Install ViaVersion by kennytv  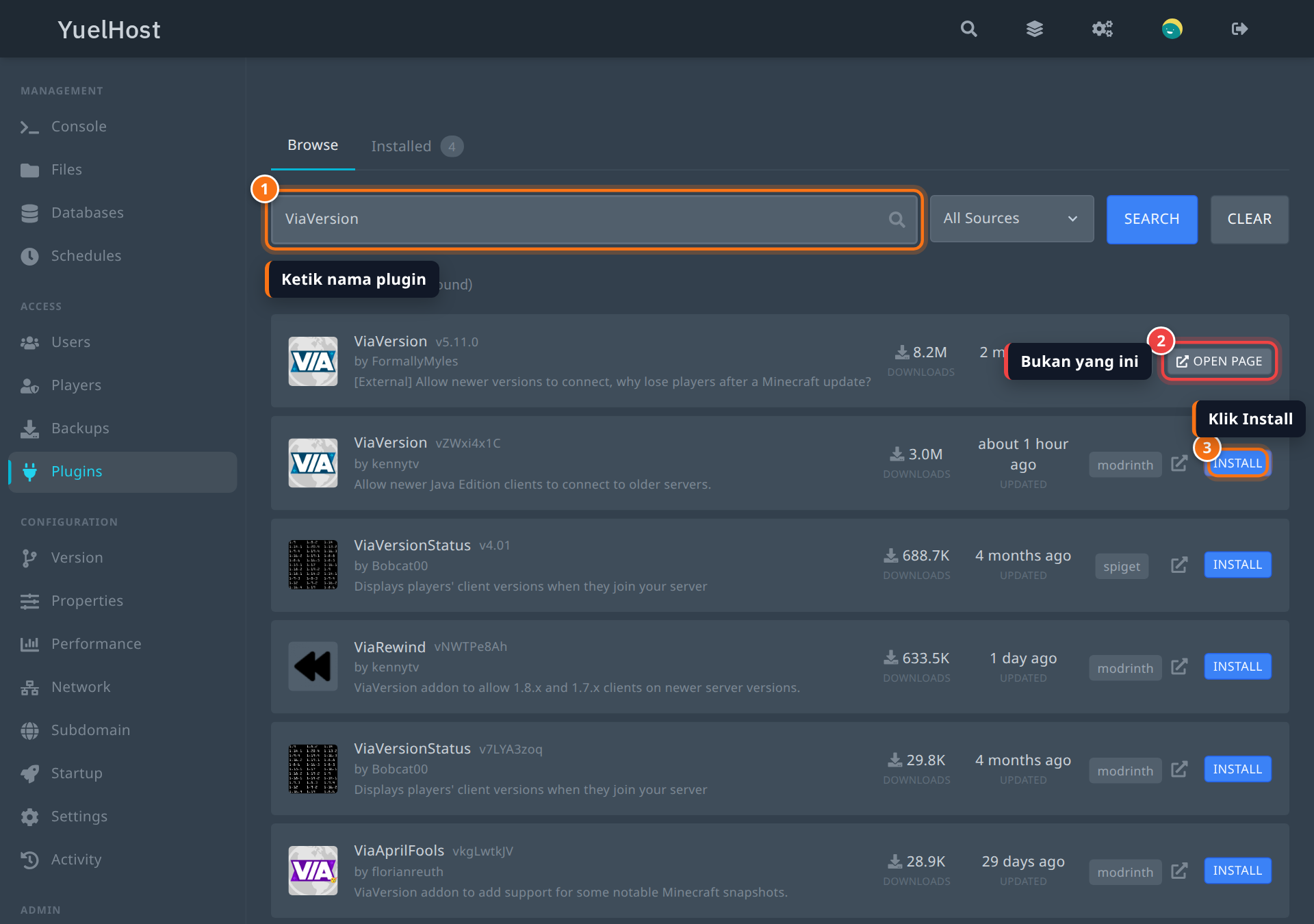(x=1237, y=463)
